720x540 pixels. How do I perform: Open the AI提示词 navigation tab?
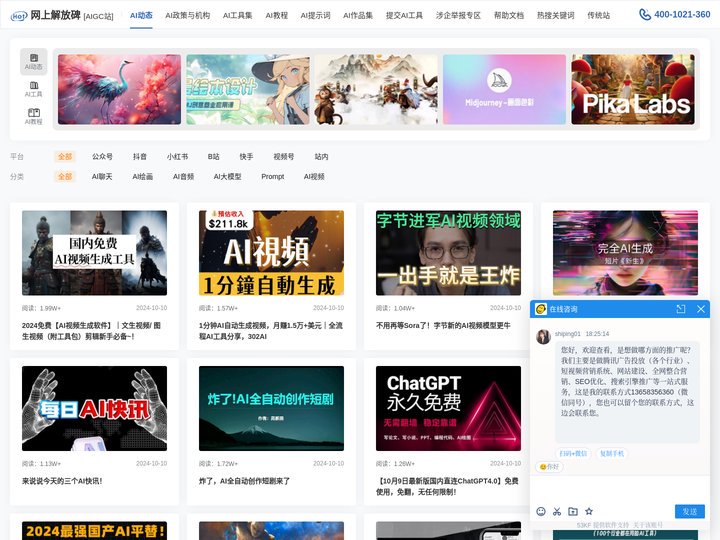(315, 16)
